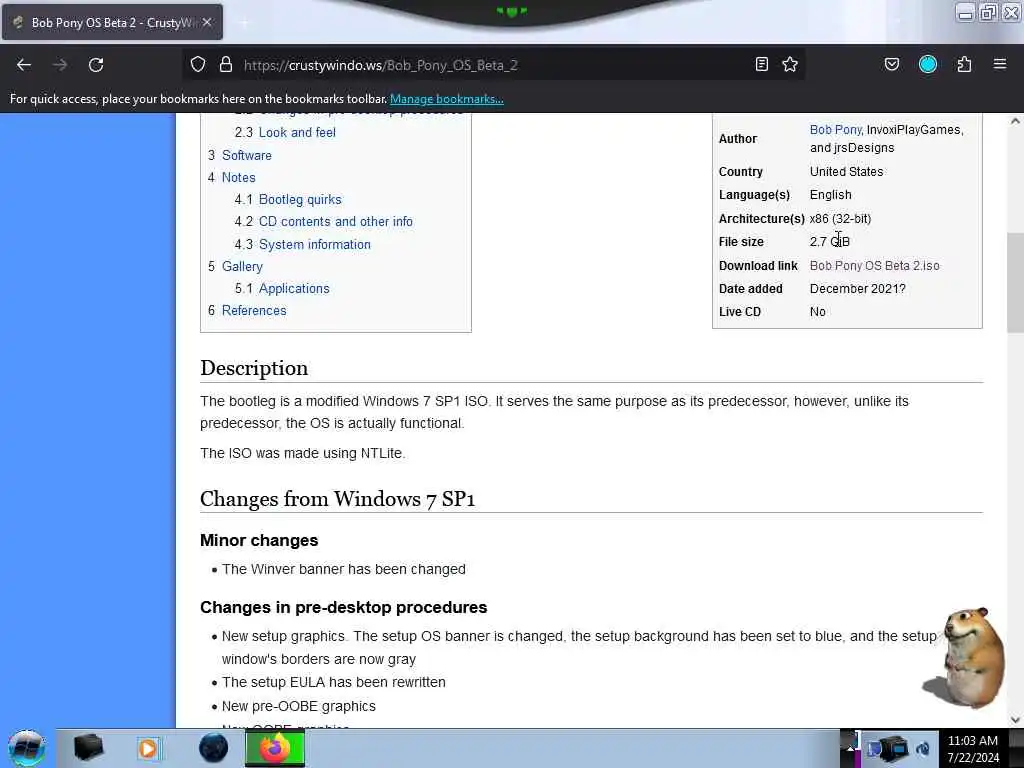Open the Firefox hamburger menu
The image size is (1024, 768).
click(1000, 65)
